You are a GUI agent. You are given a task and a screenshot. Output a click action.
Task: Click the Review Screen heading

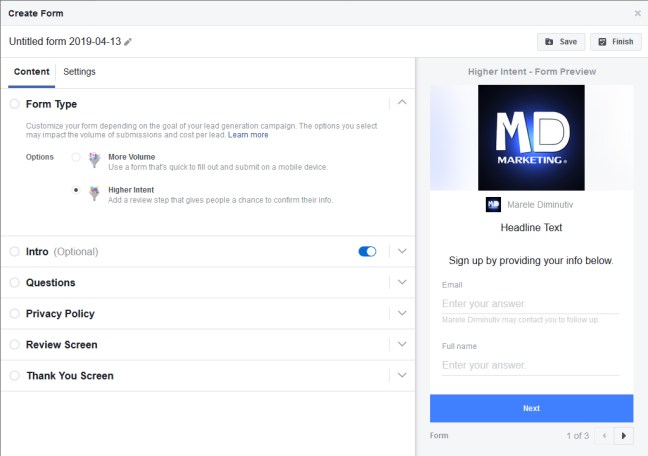point(62,345)
